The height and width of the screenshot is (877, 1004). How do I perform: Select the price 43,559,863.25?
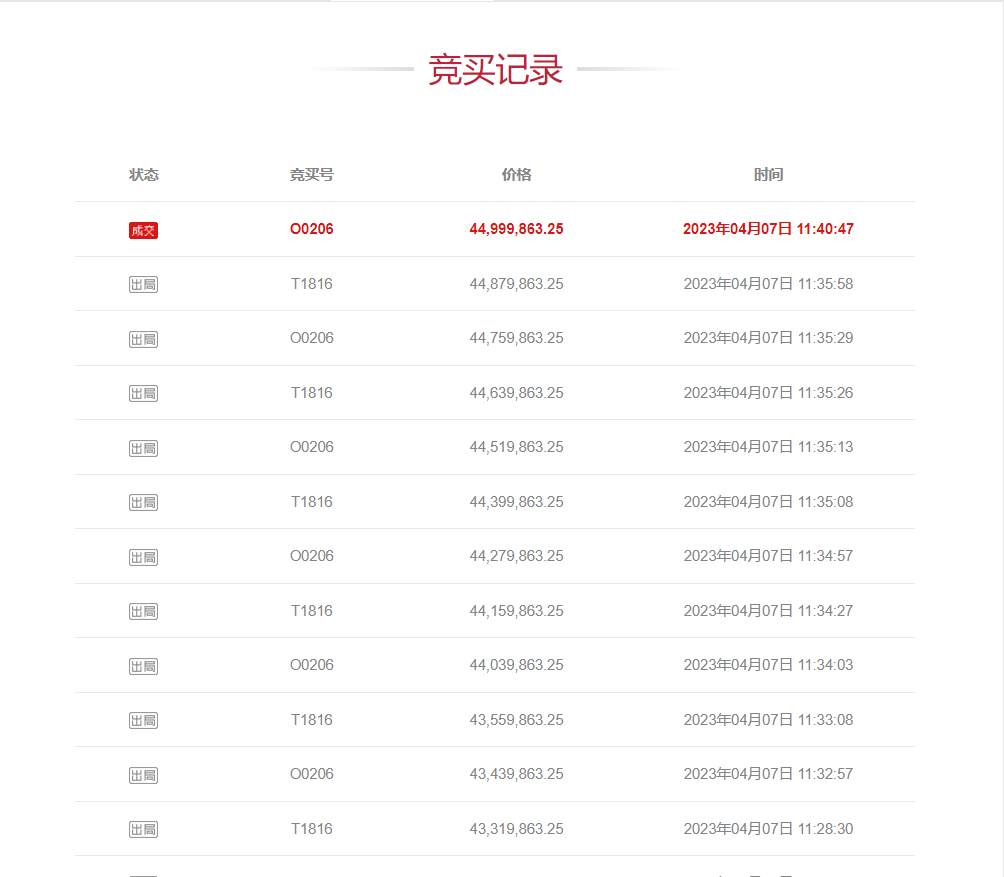(x=516, y=720)
